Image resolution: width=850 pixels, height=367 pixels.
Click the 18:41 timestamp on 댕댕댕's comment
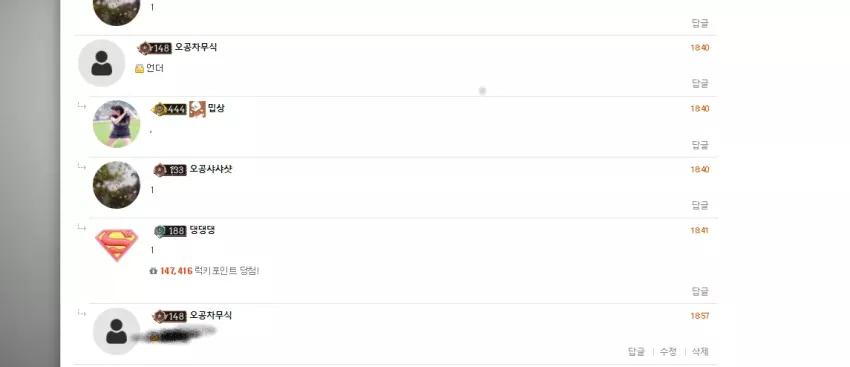699,230
